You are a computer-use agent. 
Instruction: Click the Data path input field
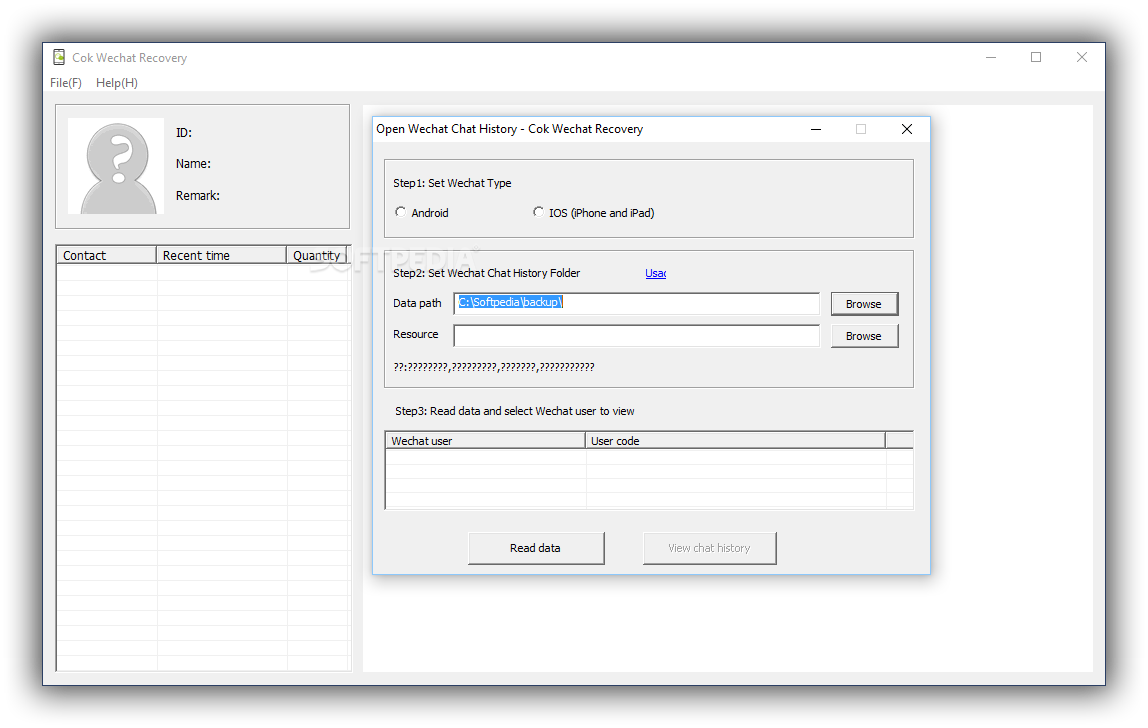(636, 303)
